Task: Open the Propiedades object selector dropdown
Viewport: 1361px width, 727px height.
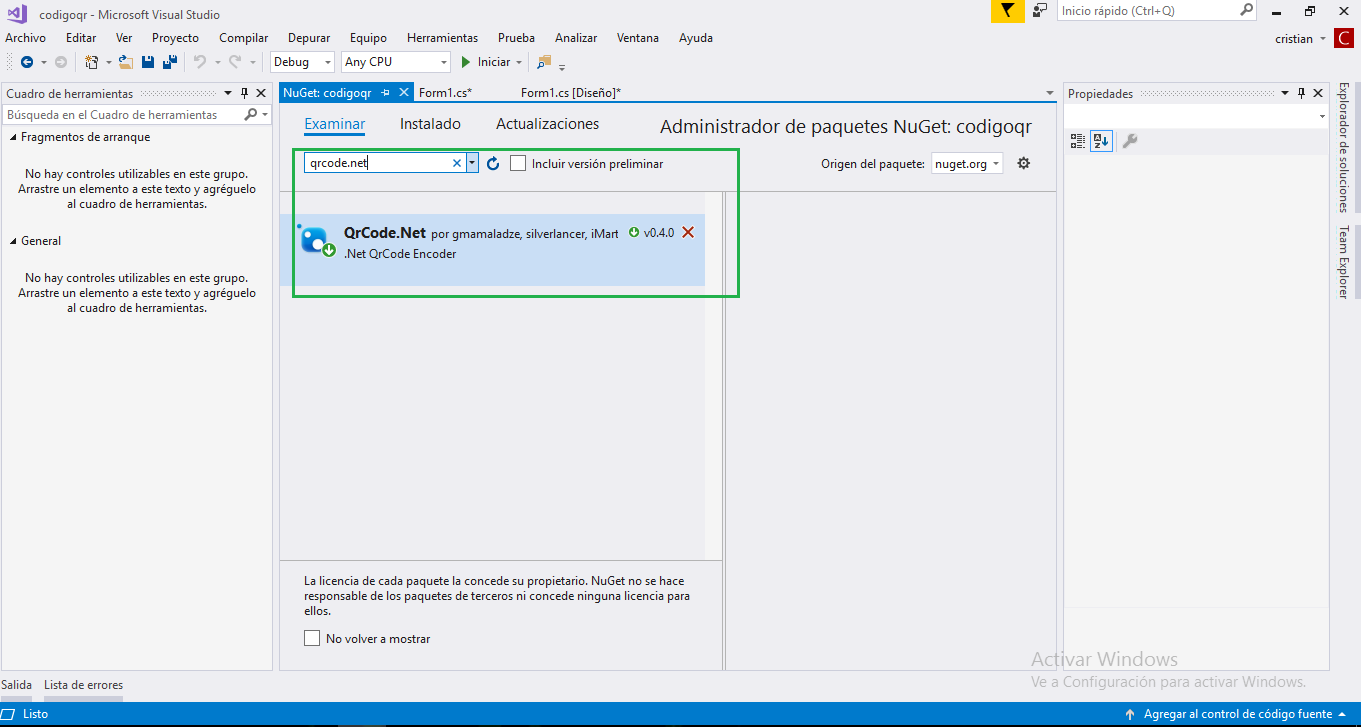Action: pyautogui.click(x=1321, y=117)
